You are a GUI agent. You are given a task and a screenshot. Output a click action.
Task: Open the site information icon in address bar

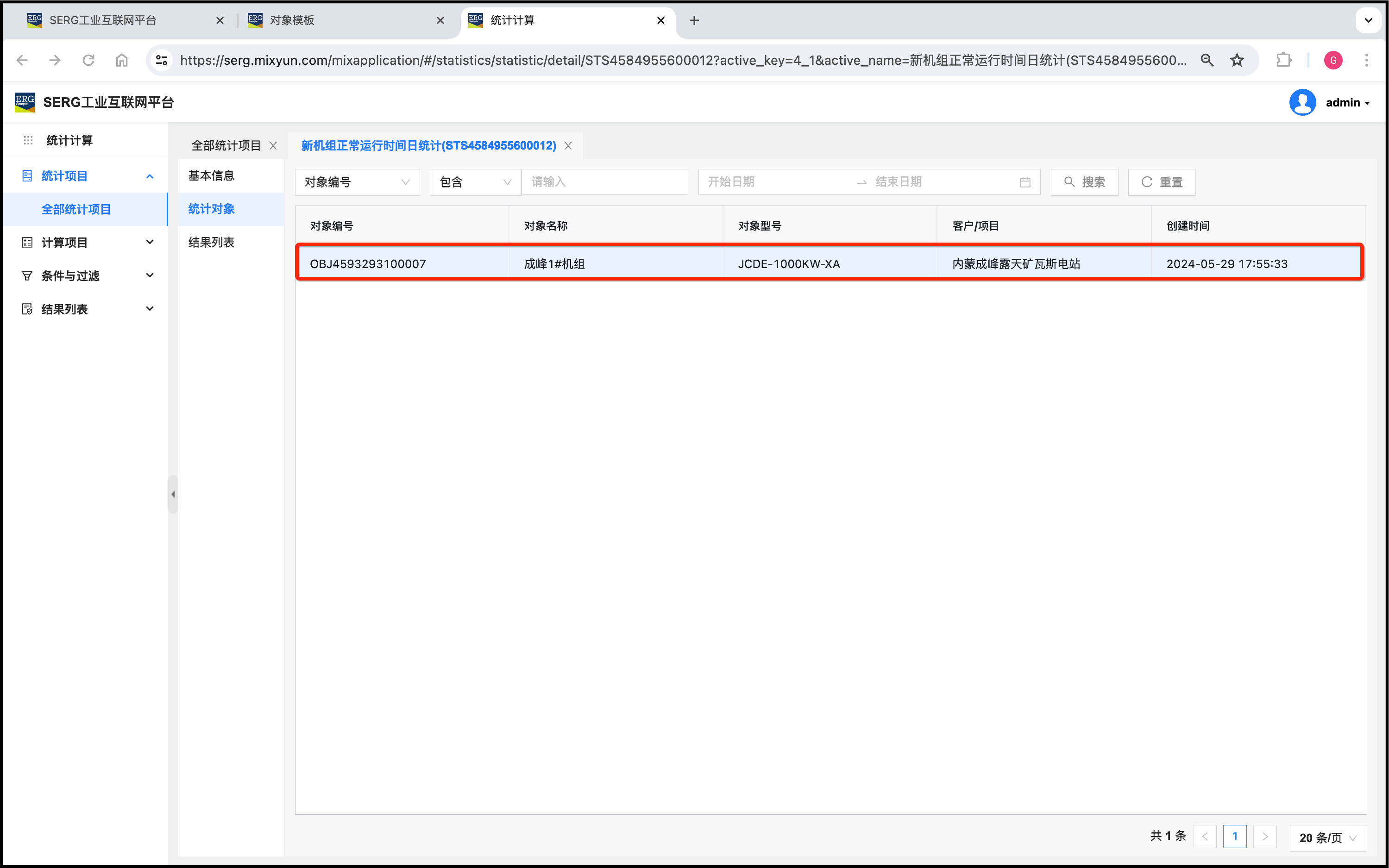(x=162, y=60)
